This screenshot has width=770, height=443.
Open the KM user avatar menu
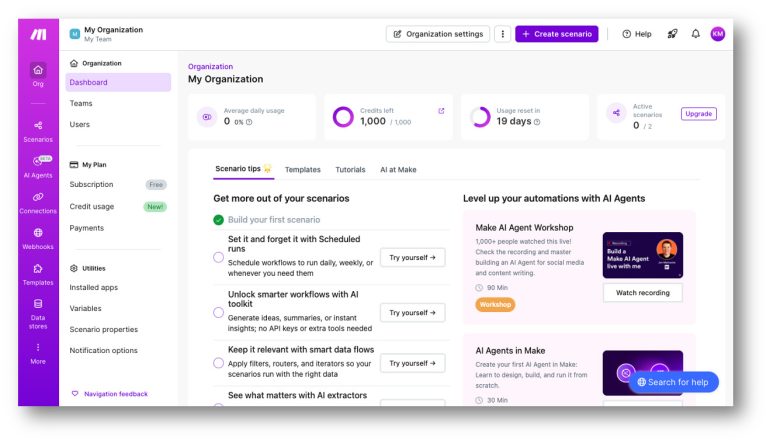pos(718,34)
